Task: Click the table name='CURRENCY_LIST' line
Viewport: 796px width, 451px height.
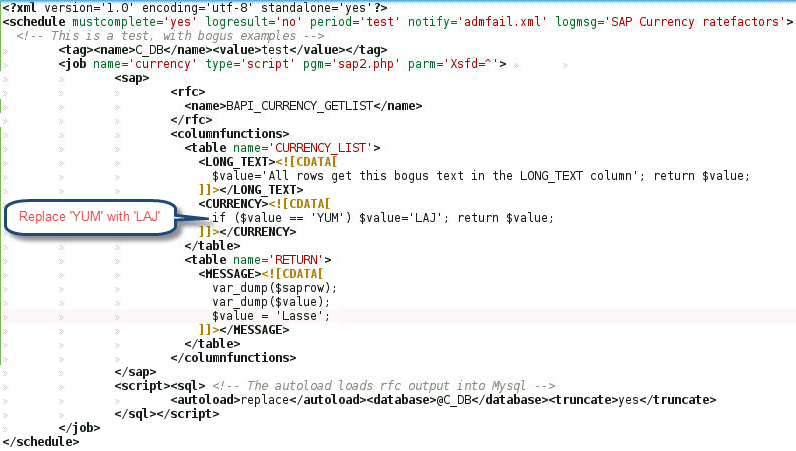Action: 282,148
